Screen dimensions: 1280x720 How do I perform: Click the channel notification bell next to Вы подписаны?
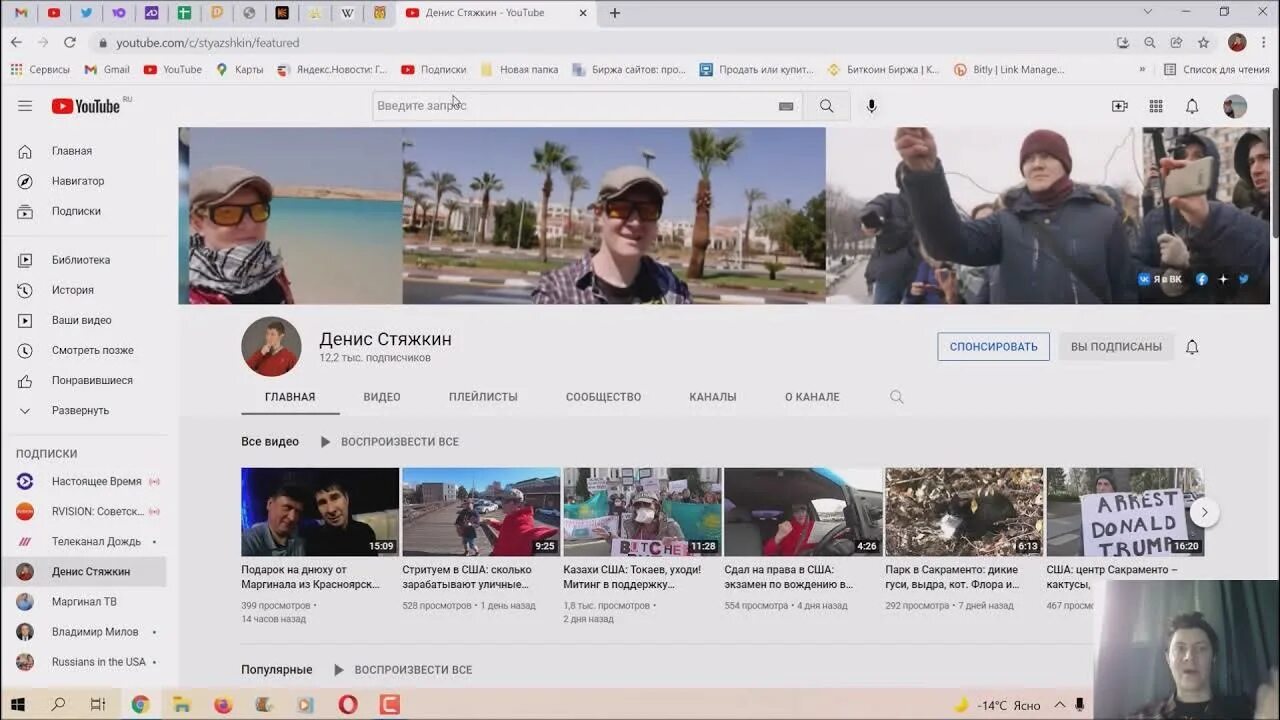coord(1192,347)
